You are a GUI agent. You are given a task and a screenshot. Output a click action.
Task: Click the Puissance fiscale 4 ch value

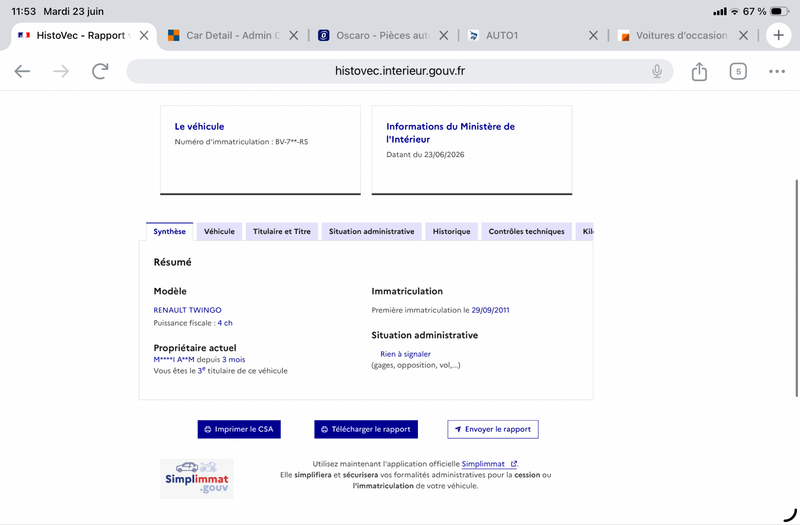pos(225,323)
